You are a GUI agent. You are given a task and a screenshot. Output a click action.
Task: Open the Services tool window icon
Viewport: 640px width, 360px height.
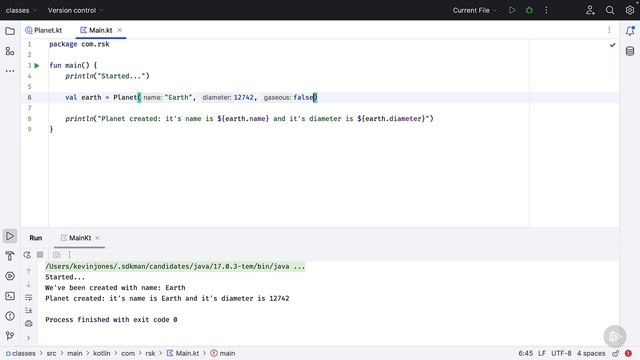coord(10,276)
